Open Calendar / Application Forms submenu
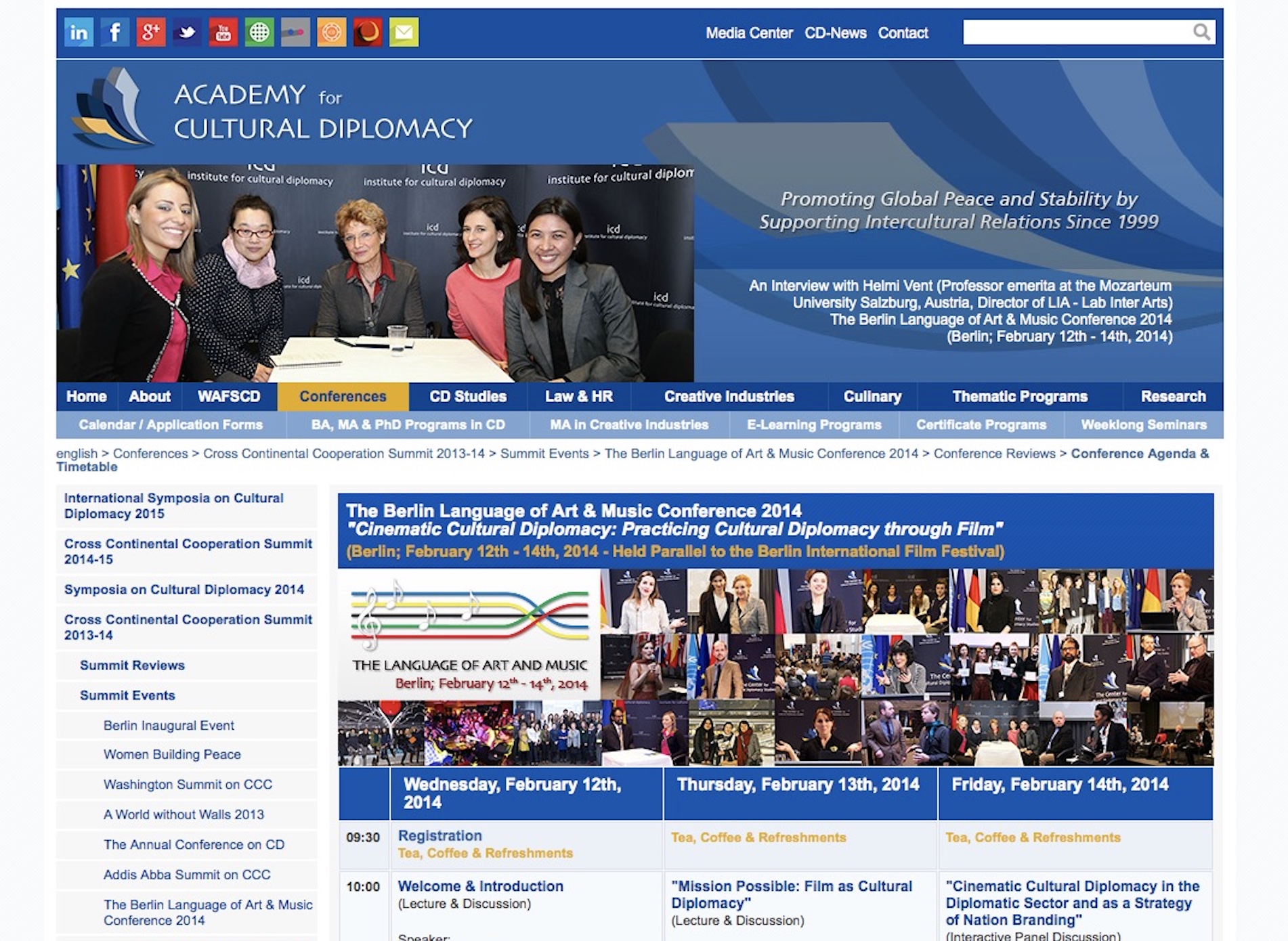The image size is (1288, 941). [171, 425]
